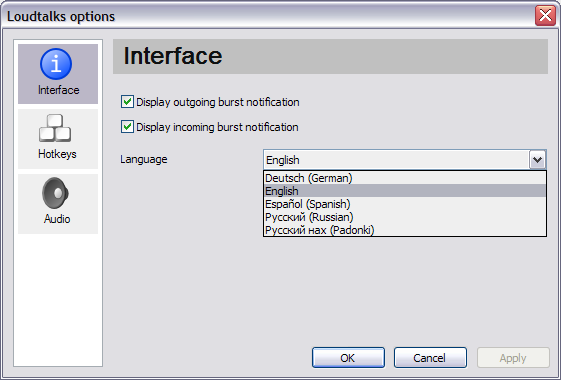Click the Cancel button
The height and width of the screenshot is (380, 561).
tap(430, 357)
